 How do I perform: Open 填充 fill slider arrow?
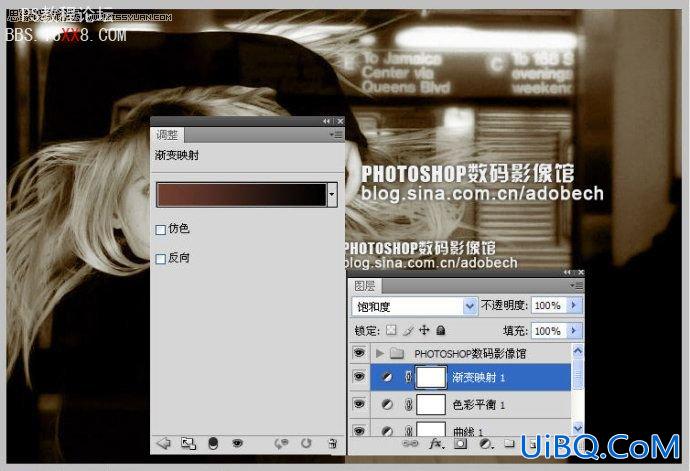pyautogui.click(x=574, y=331)
